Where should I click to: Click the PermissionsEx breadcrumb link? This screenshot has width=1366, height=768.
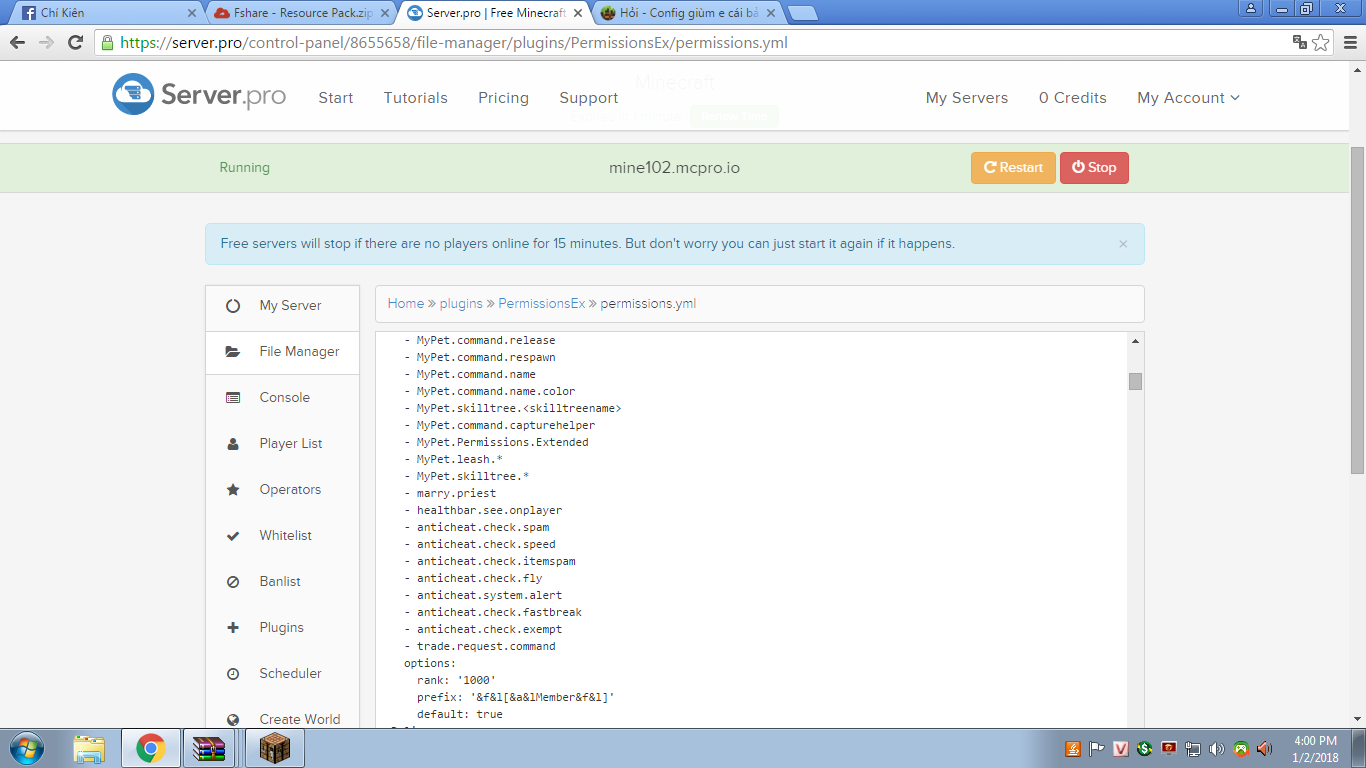[542, 304]
